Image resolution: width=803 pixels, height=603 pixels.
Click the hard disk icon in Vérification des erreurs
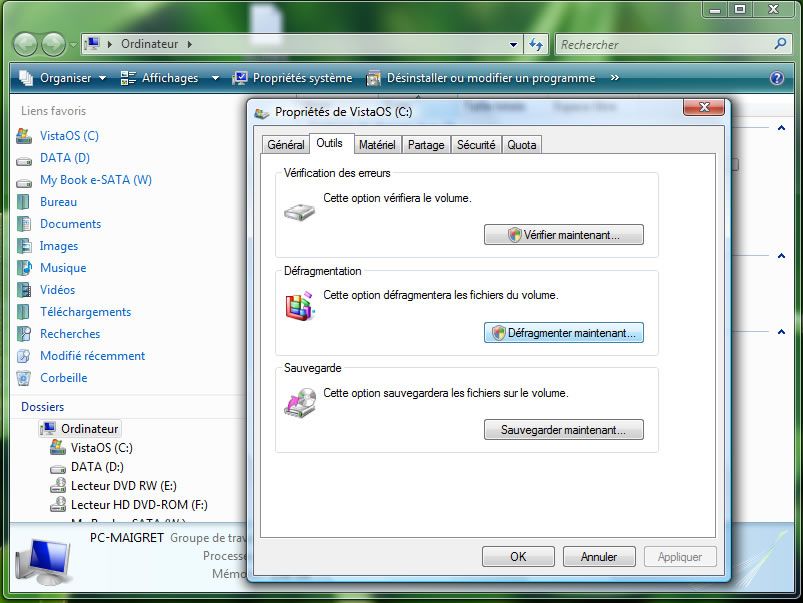point(300,211)
